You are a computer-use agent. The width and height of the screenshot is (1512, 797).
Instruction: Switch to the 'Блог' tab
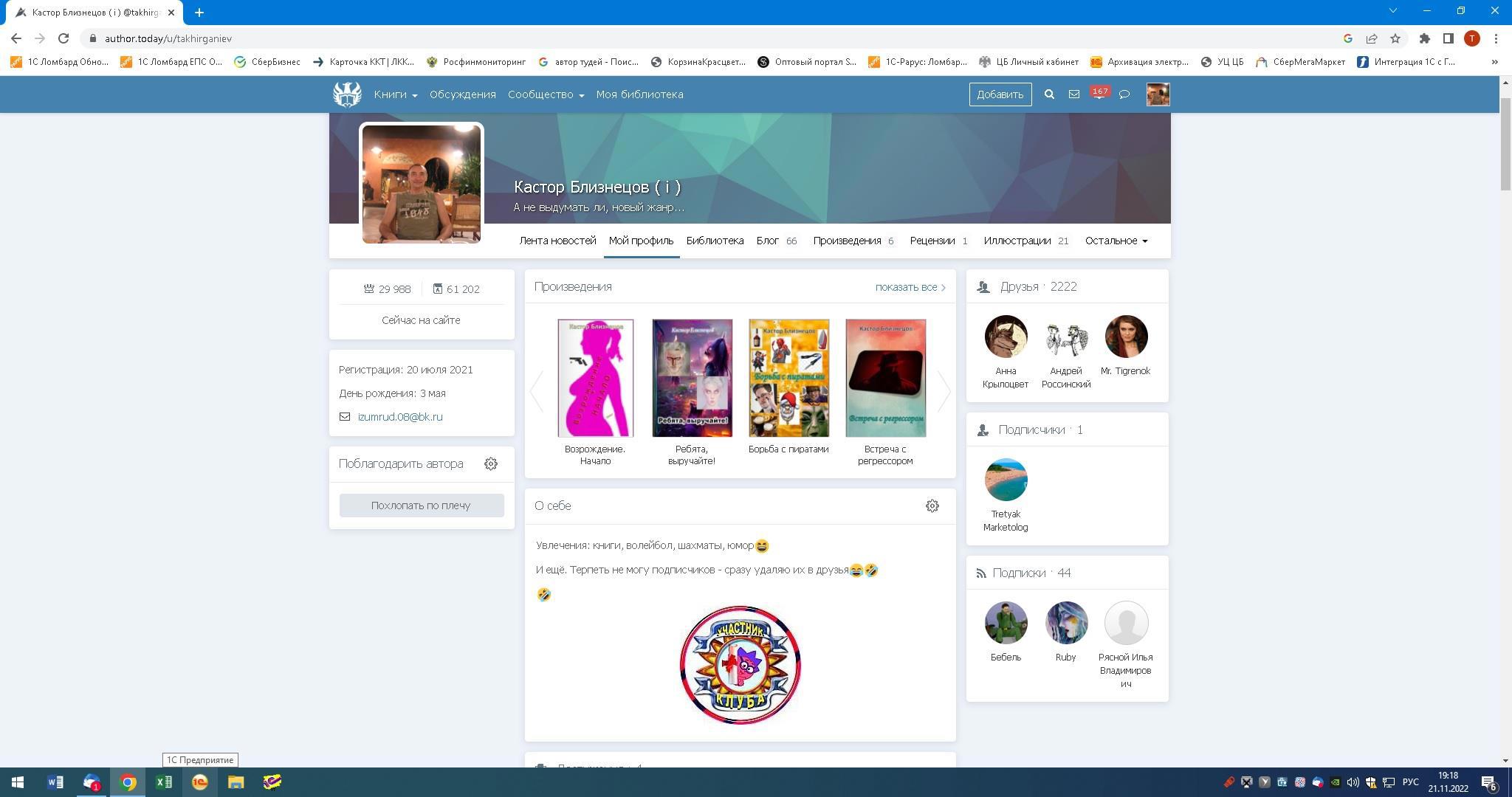[x=768, y=241]
